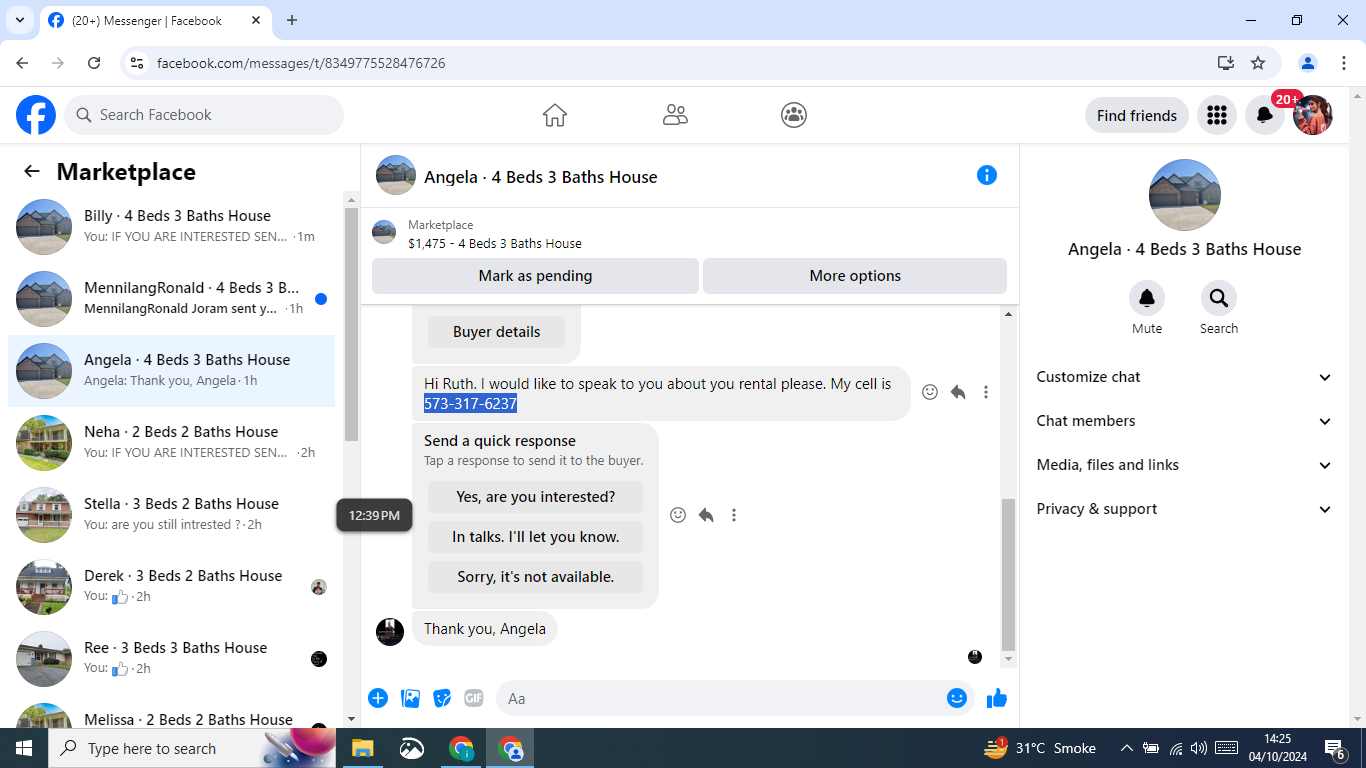The width and height of the screenshot is (1366, 768).
Task: Open the $1,475 listing thumbnail
Action: point(384,233)
